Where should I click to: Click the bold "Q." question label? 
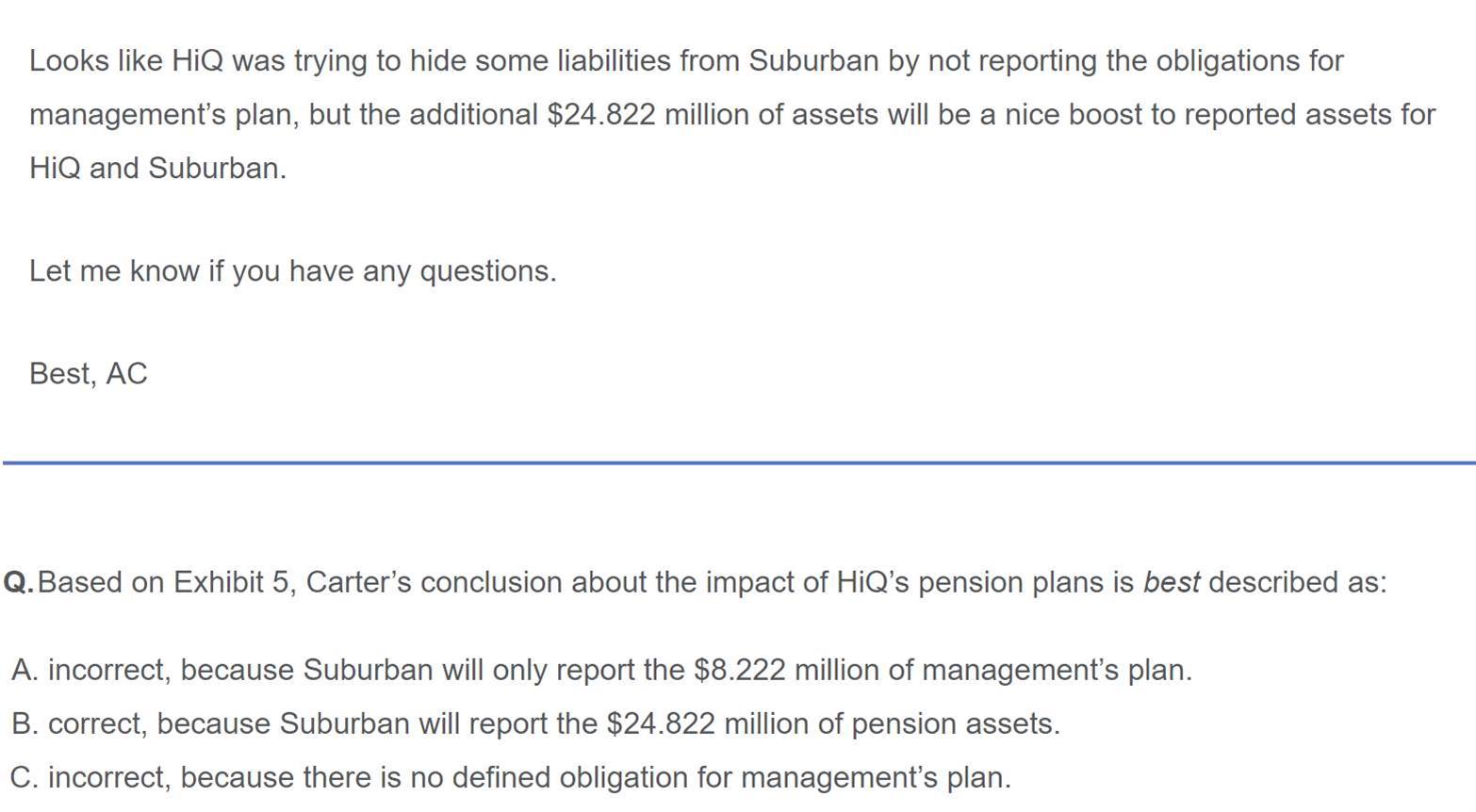point(19,582)
